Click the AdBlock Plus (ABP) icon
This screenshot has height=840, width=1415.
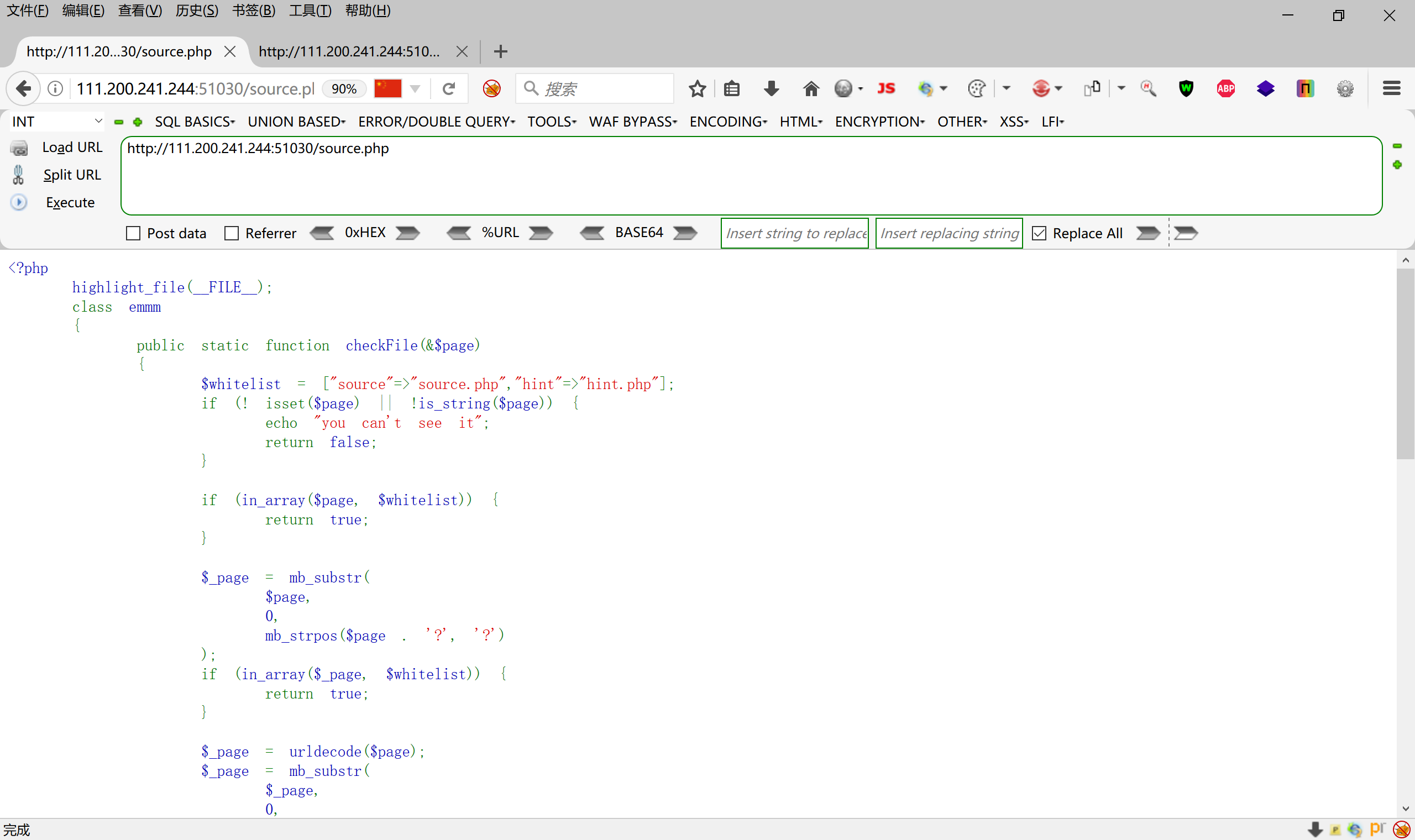pyautogui.click(x=1225, y=89)
